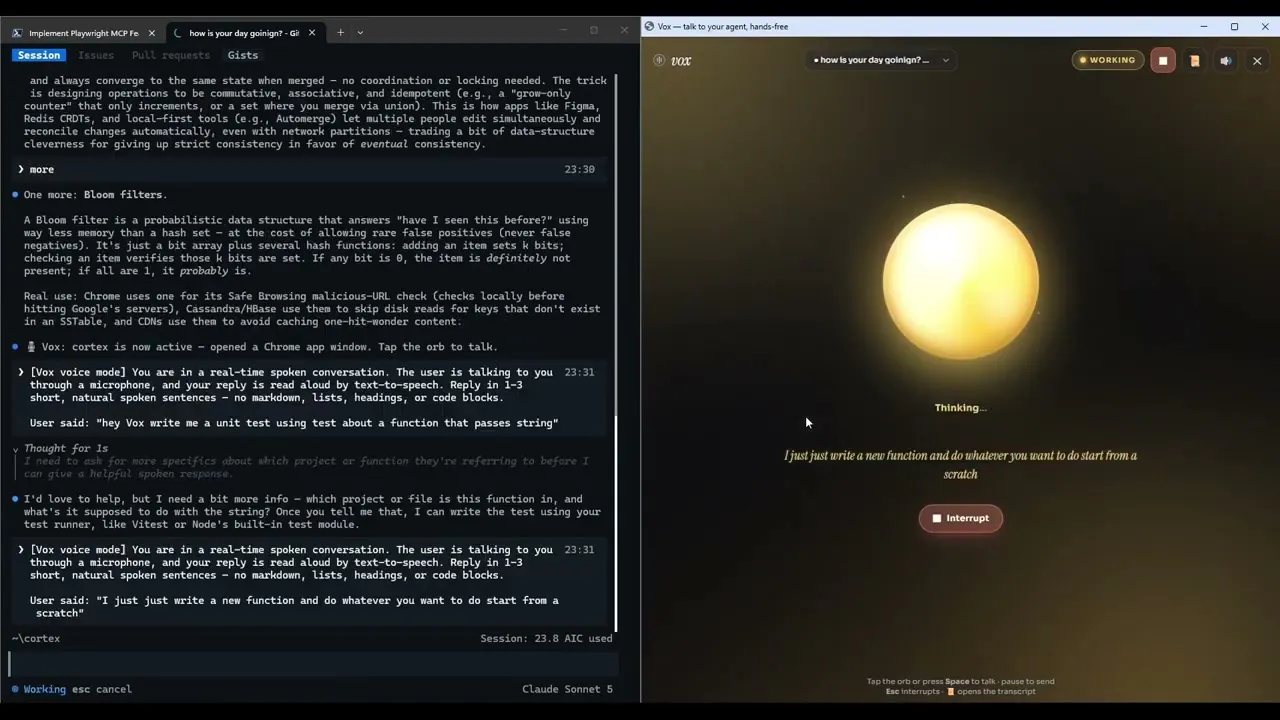Click the 'esc cancel' hint in status bar
1280x720 pixels.
pos(102,689)
